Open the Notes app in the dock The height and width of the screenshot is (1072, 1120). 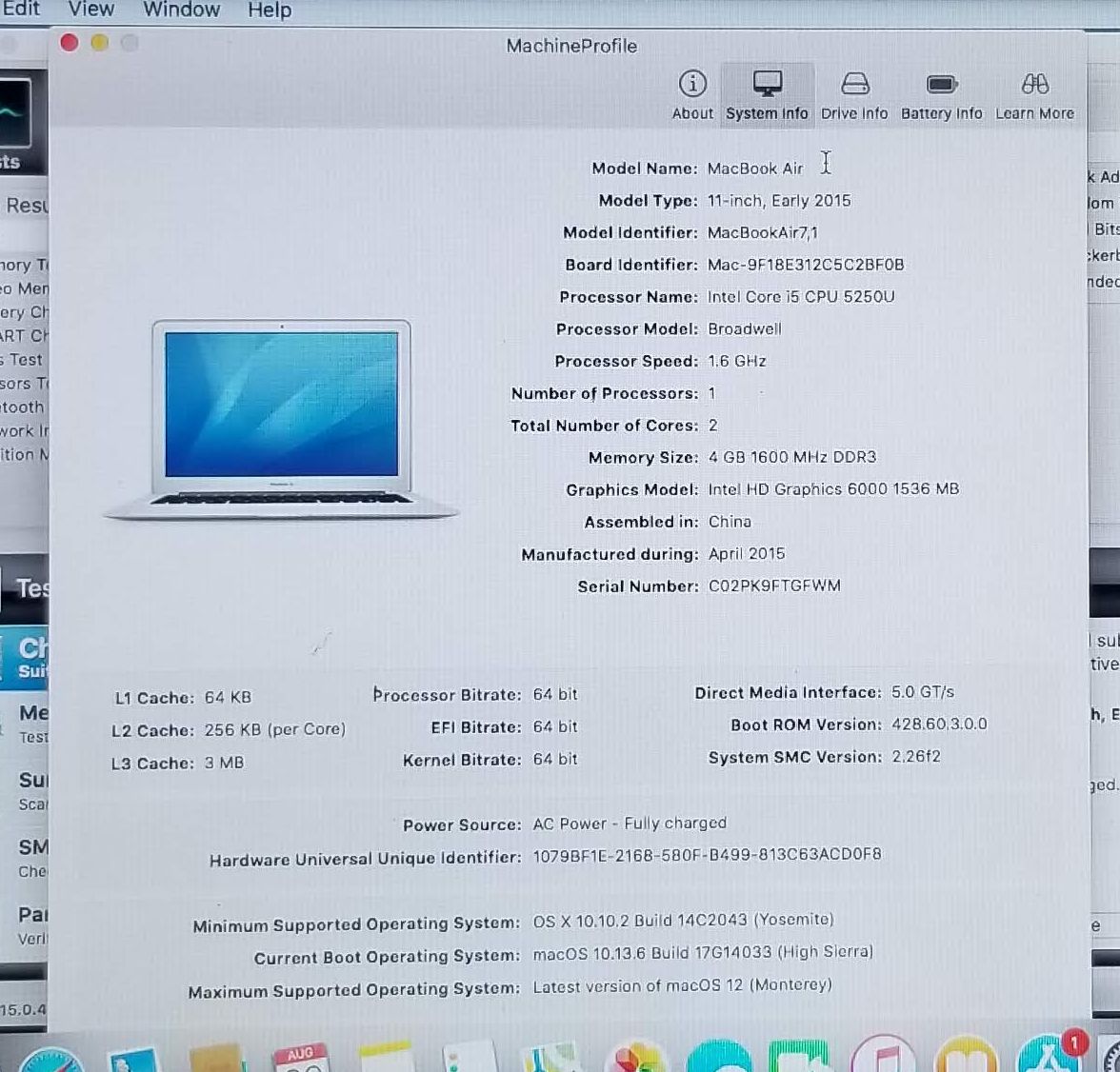click(386, 1059)
